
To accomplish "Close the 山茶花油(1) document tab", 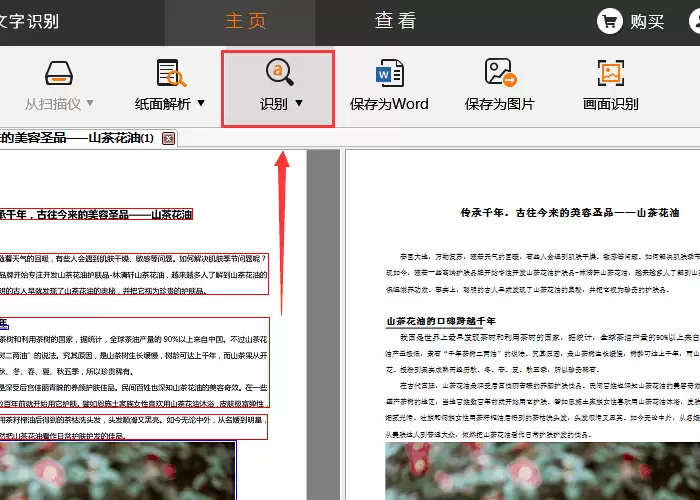I will [168, 139].
